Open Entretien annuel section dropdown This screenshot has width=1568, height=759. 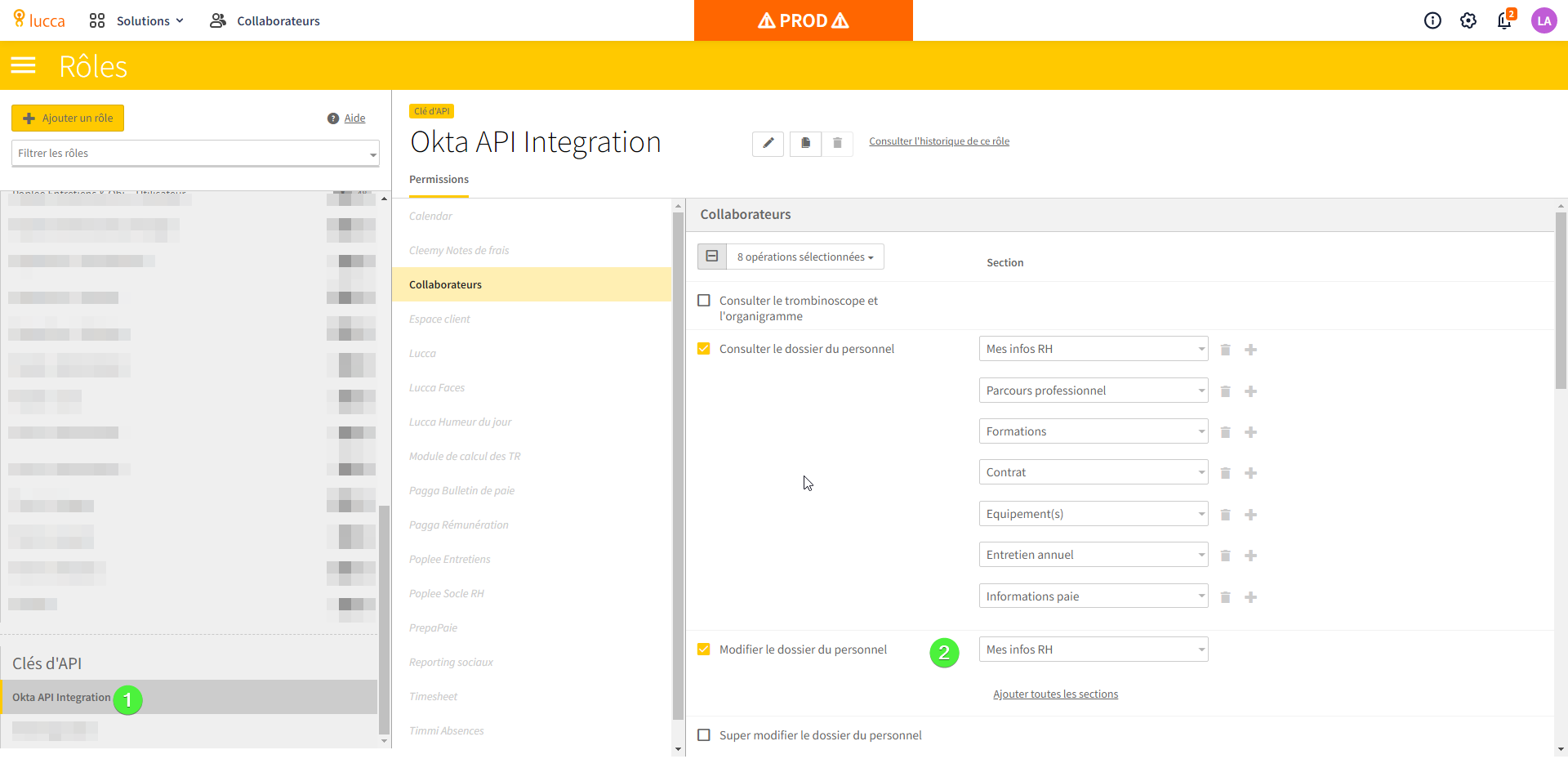[x=1094, y=555]
